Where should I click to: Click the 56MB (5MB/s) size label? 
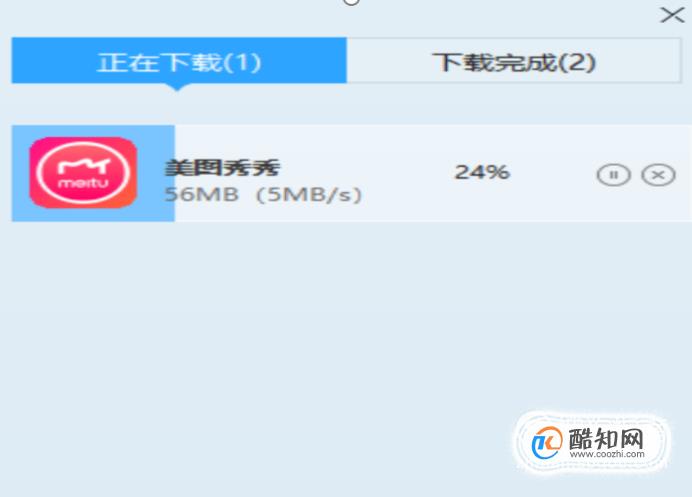263,194
